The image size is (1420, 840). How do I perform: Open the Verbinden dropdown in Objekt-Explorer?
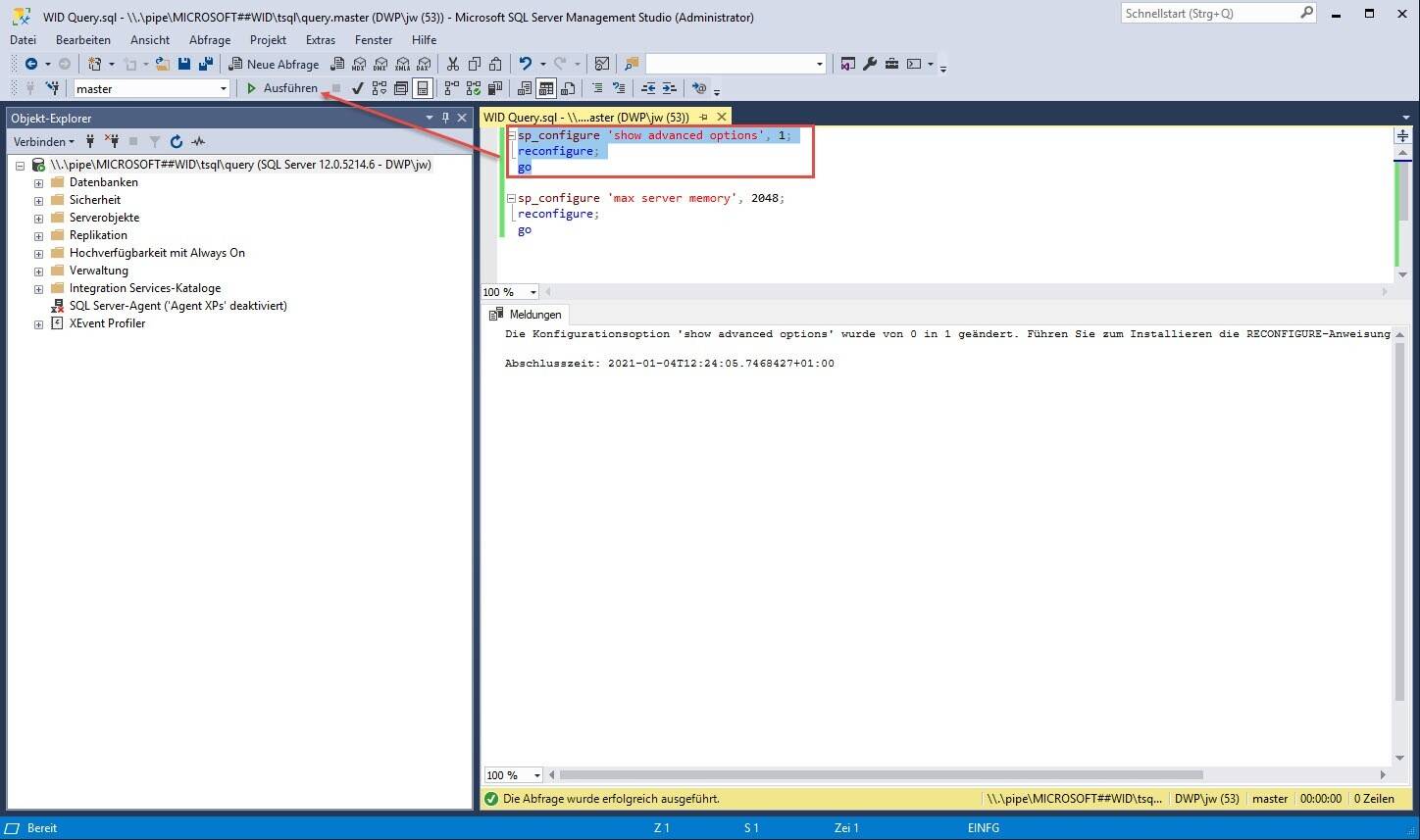click(44, 142)
